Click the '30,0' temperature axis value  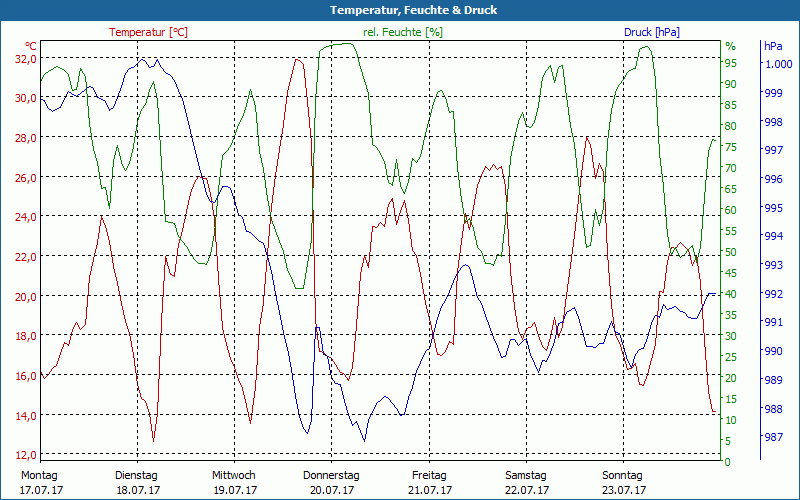[26, 98]
